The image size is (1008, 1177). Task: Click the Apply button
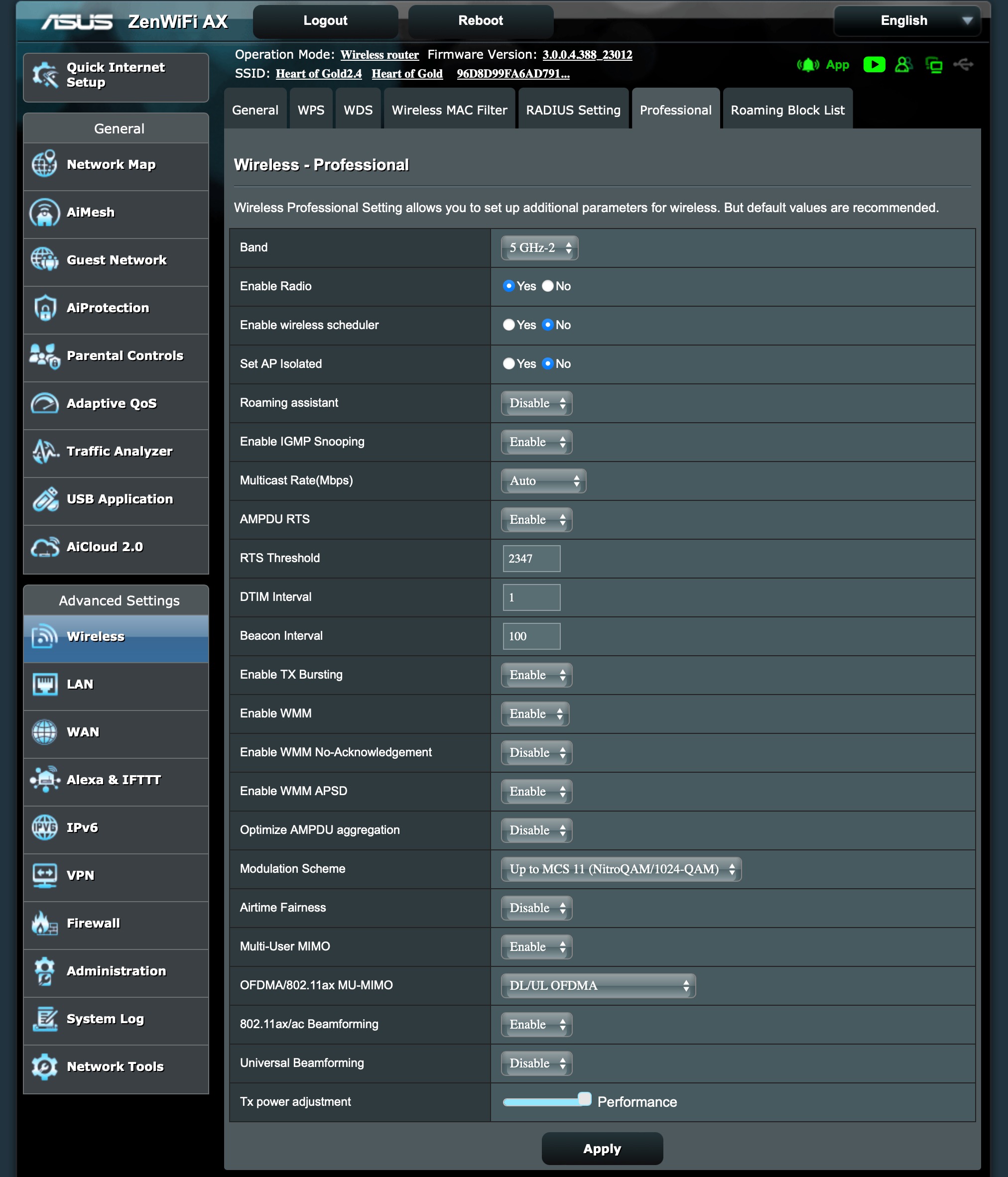point(602,1149)
